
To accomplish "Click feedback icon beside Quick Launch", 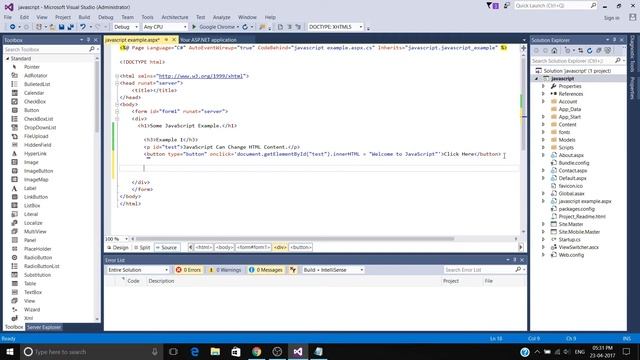I will (x=507, y=6).
